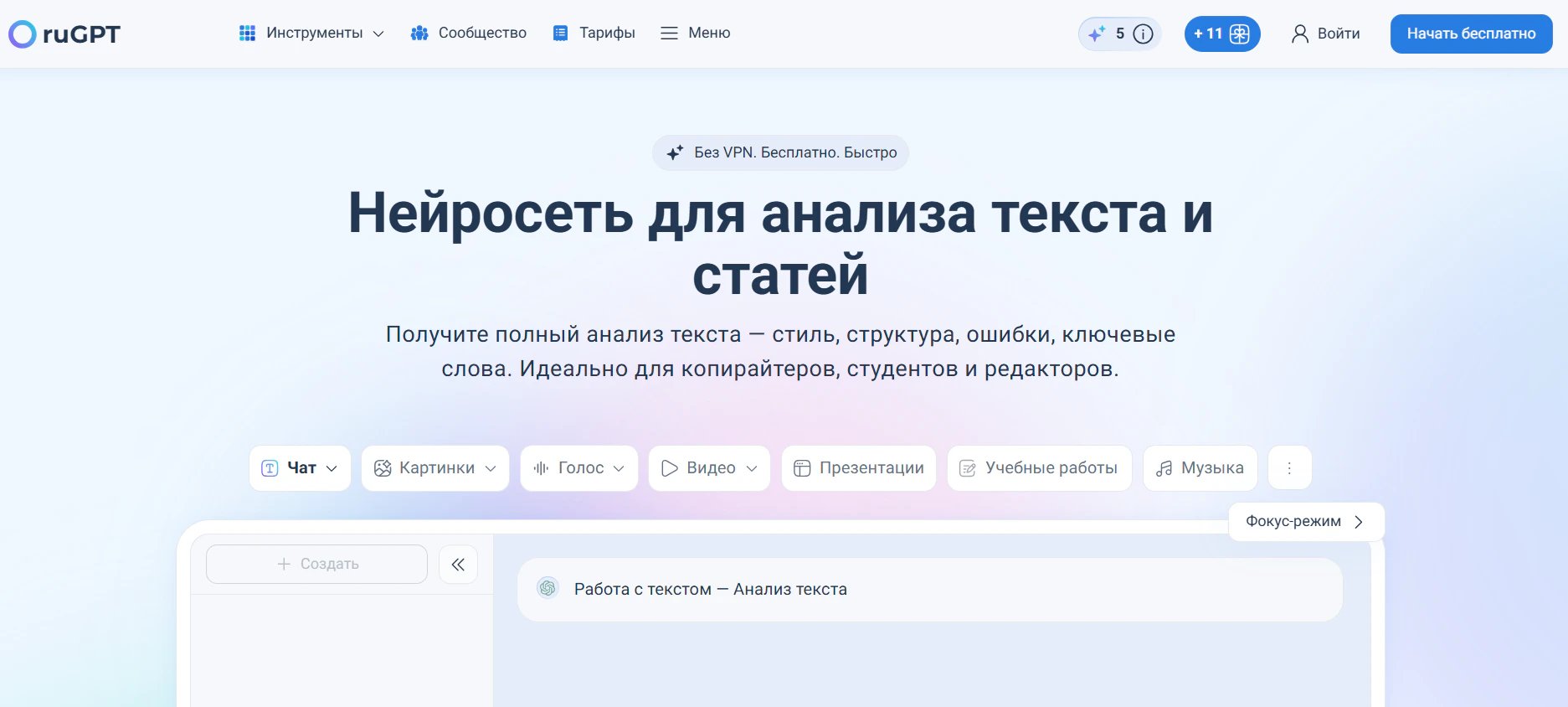This screenshot has width=1568, height=707.
Task: Click the ruGPT logo
Action: coord(64,34)
